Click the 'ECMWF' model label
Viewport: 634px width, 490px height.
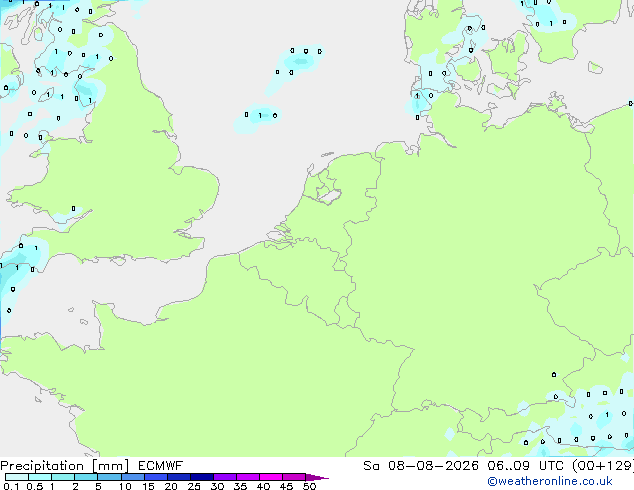tap(161, 466)
